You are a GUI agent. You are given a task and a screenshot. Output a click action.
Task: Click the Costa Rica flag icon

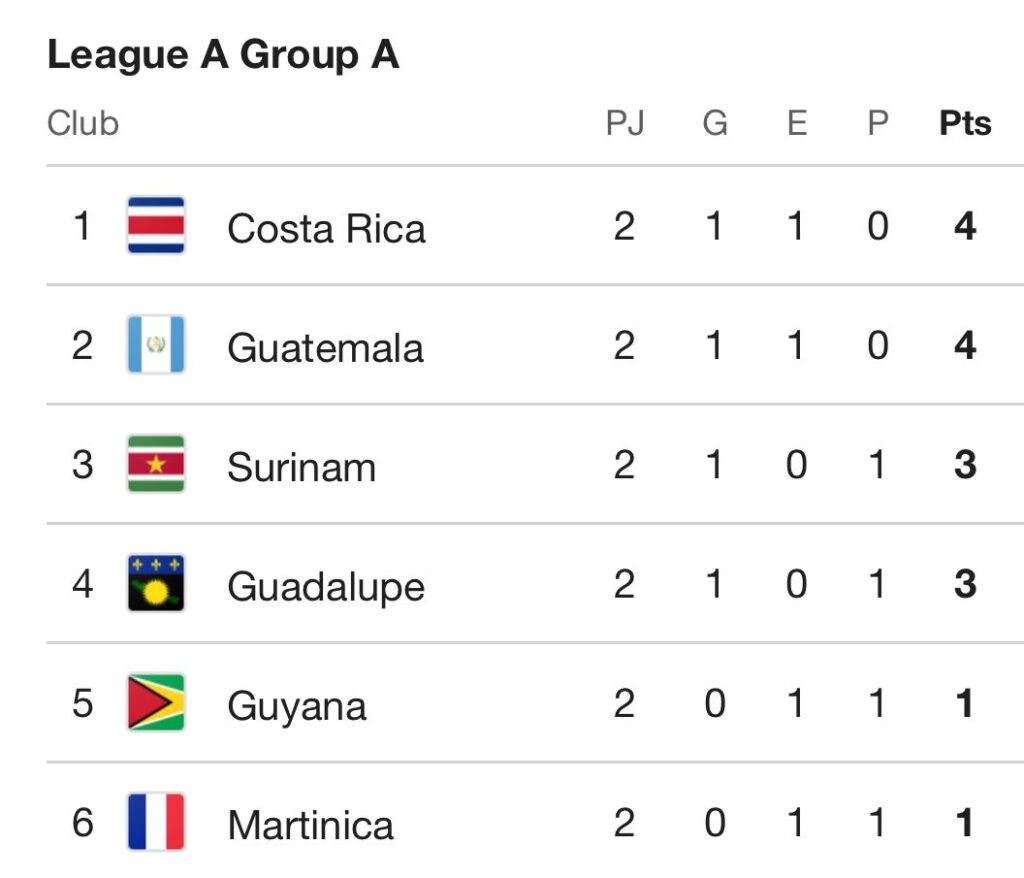click(x=156, y=225)
